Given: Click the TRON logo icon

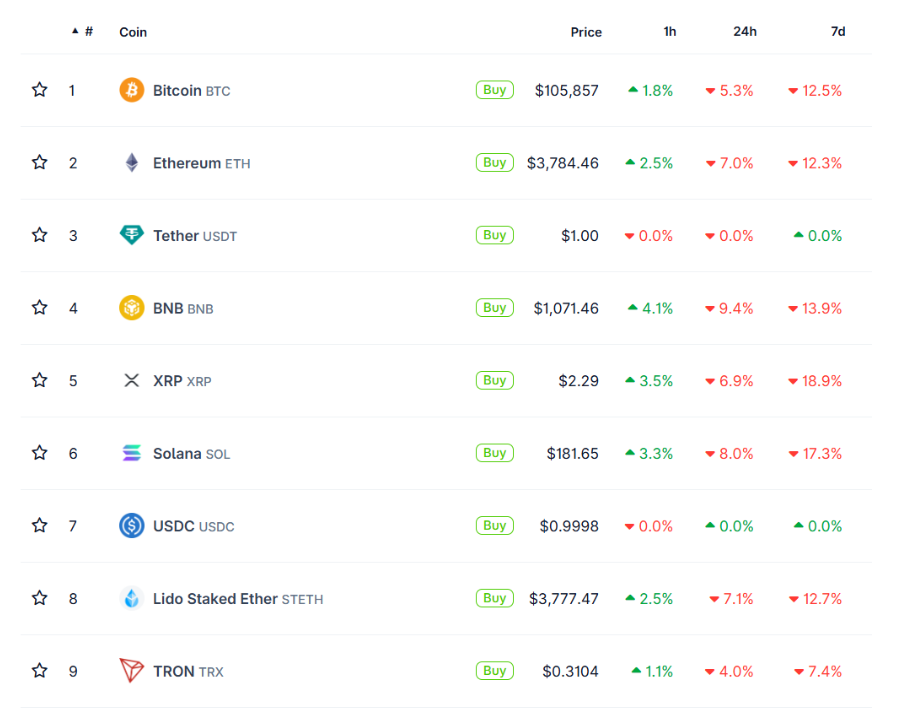Looking at the screenshot, I should [132, 670].
